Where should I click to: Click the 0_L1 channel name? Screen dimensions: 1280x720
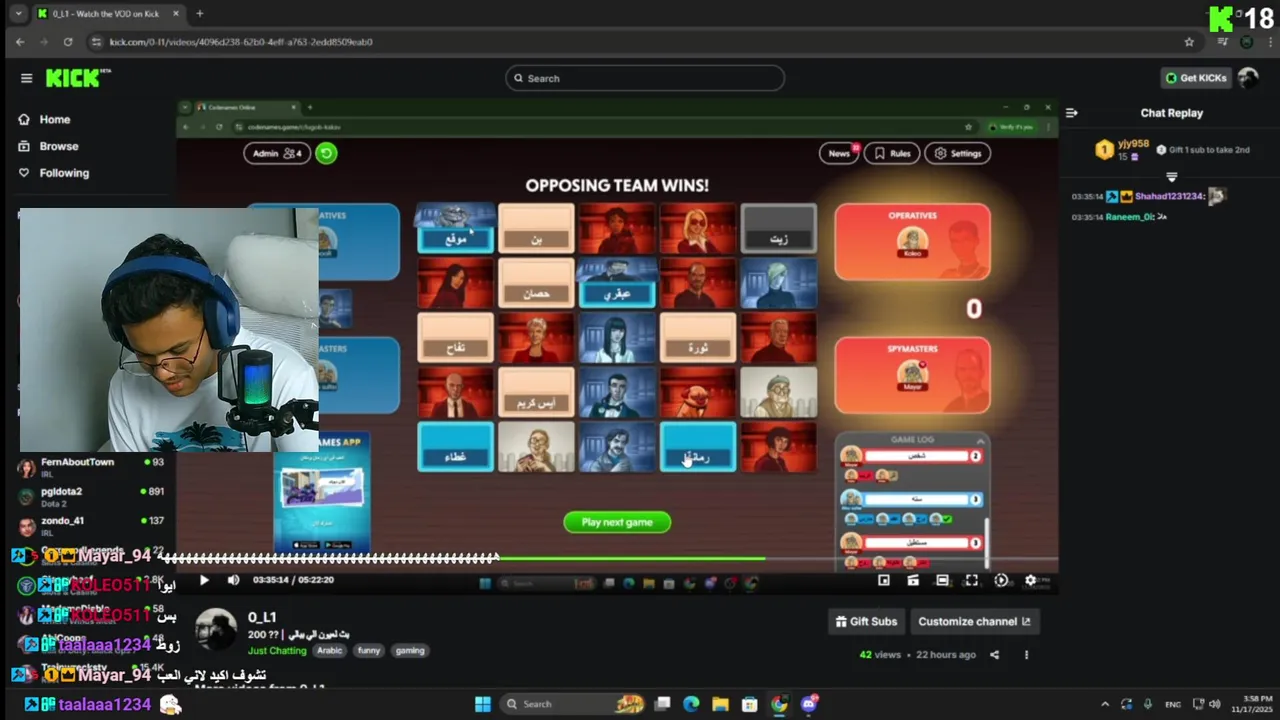pyautogui.click(x=262, y=617)
